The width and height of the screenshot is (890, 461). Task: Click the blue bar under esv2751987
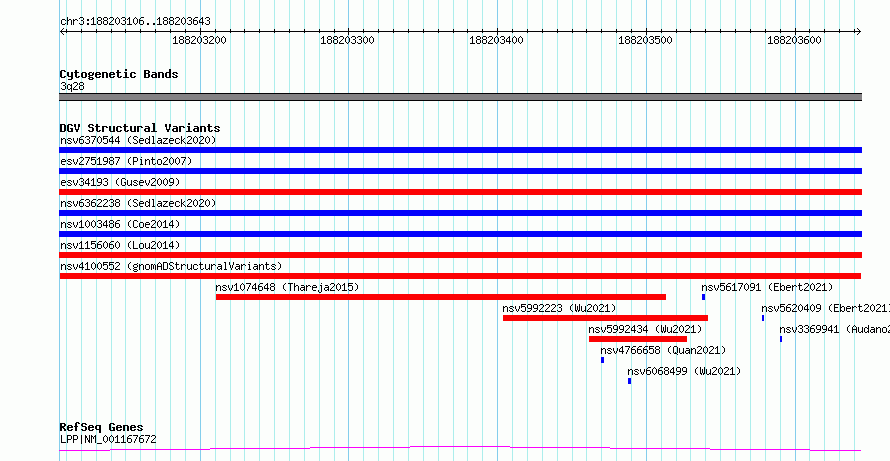pos(460,171)
